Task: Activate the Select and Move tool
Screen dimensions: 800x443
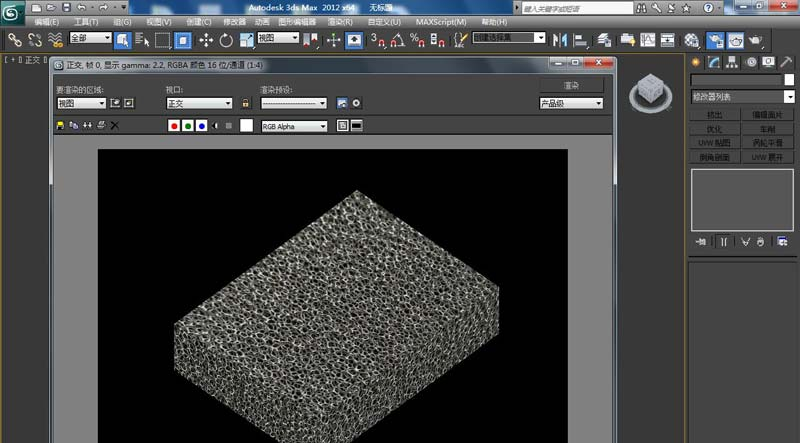Action: point(206,40)
